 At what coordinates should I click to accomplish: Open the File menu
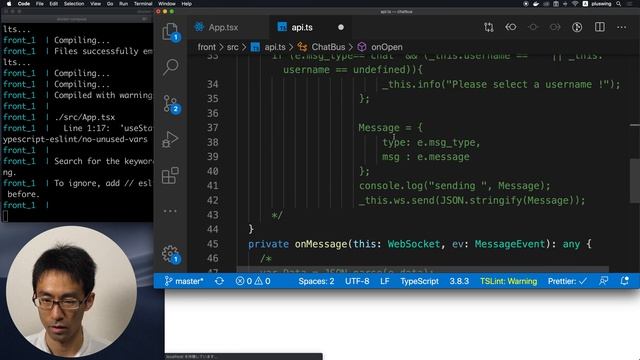40,4
